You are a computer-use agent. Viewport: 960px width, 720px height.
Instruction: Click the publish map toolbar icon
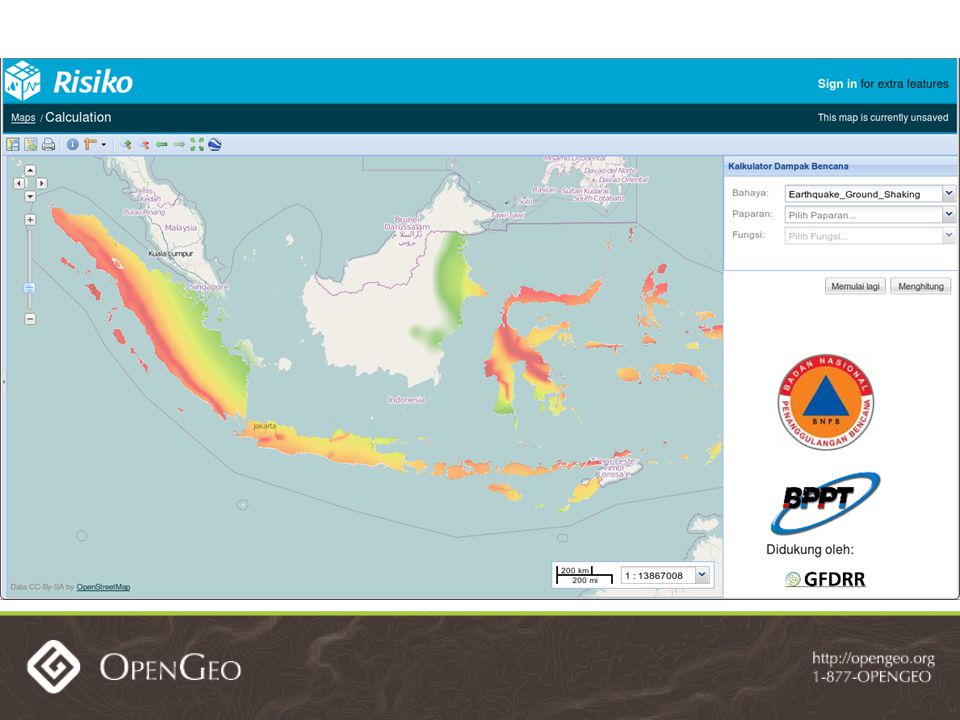(x=31, y=145)
